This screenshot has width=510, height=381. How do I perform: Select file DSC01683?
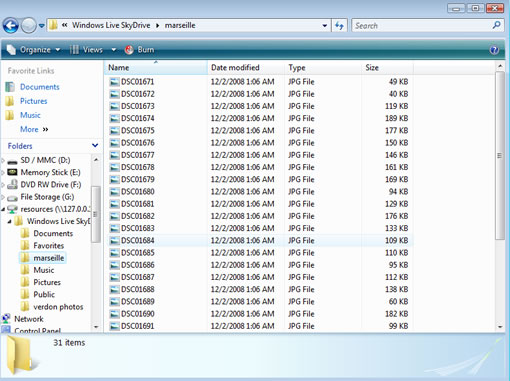pos(137,228)
